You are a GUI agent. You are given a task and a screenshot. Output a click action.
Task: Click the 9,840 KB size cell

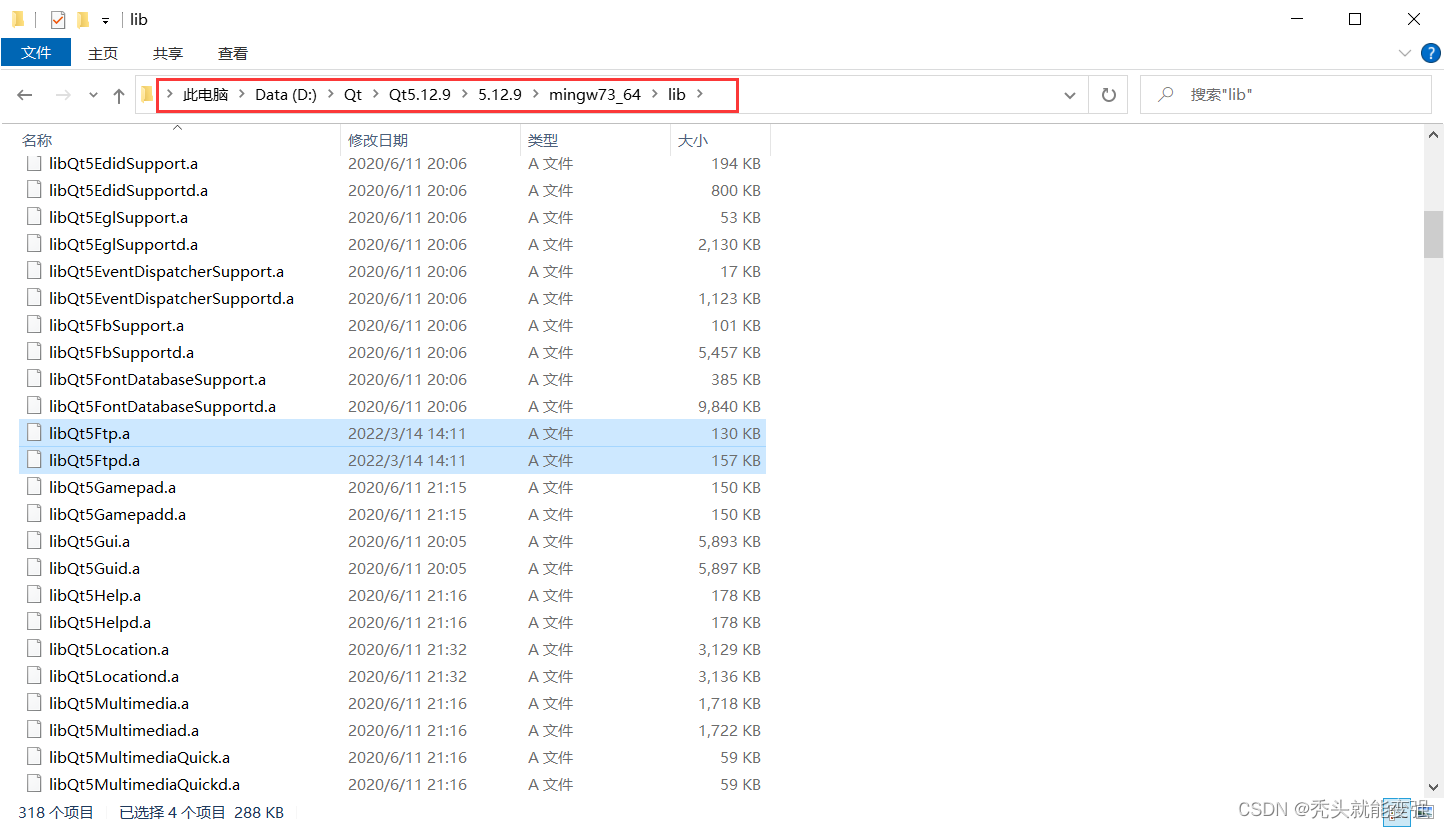click(x=730, y=406)
